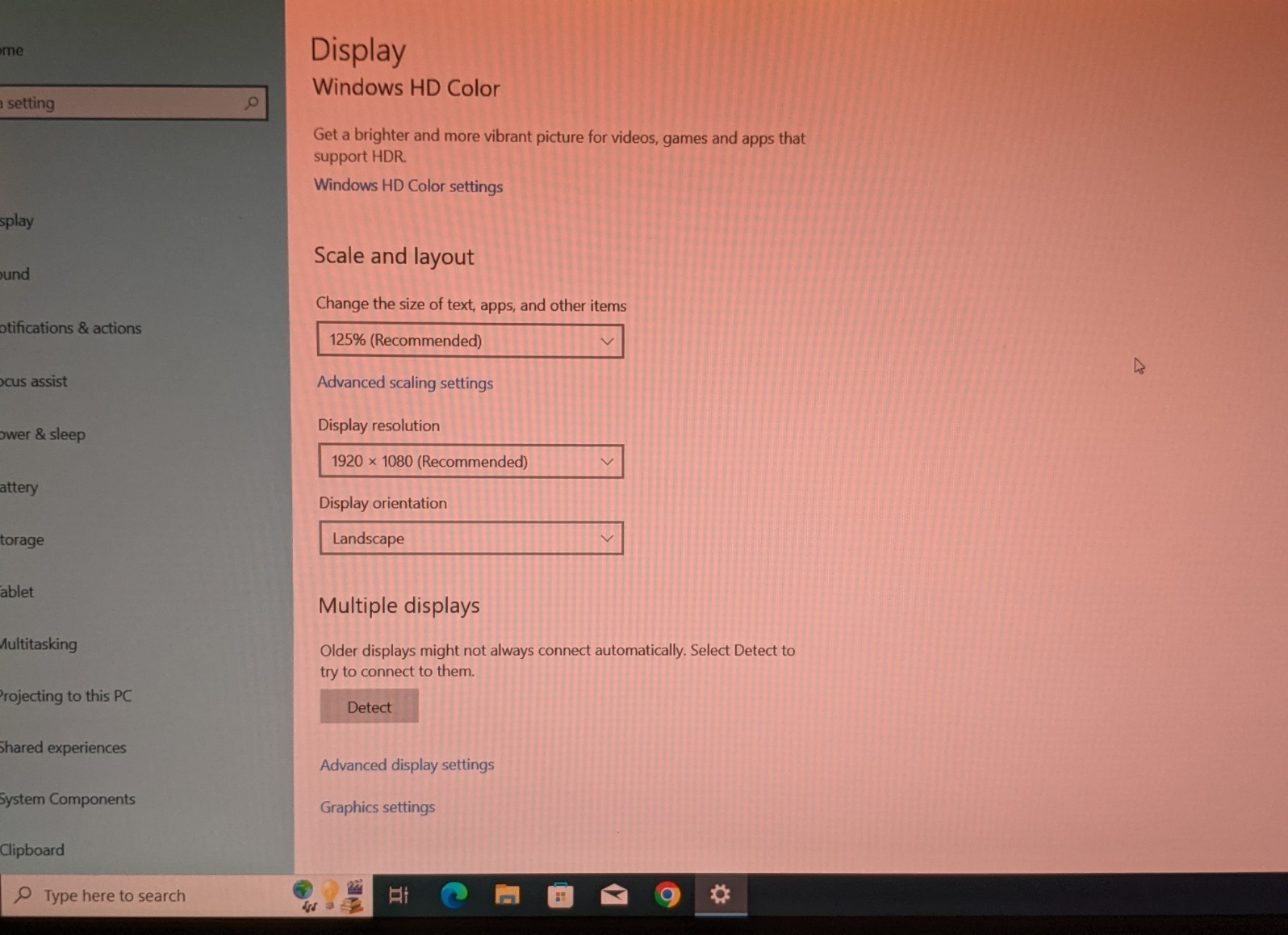Go to Sound settings in sidebar
Image resolution: width=1288 pixels, height=935 pixels.
click(15, 274)
